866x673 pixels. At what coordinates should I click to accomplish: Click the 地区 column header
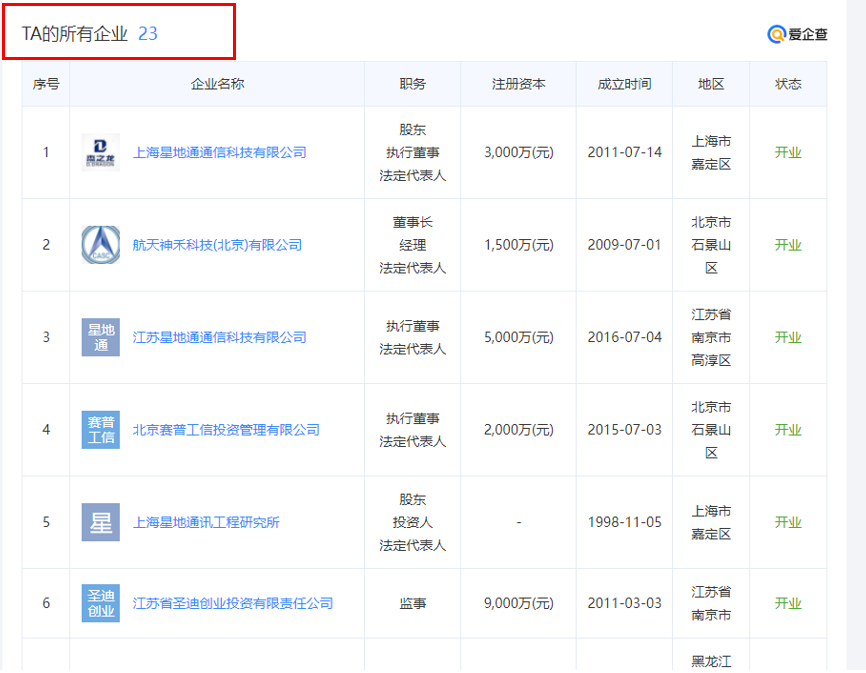coord(711,84)
